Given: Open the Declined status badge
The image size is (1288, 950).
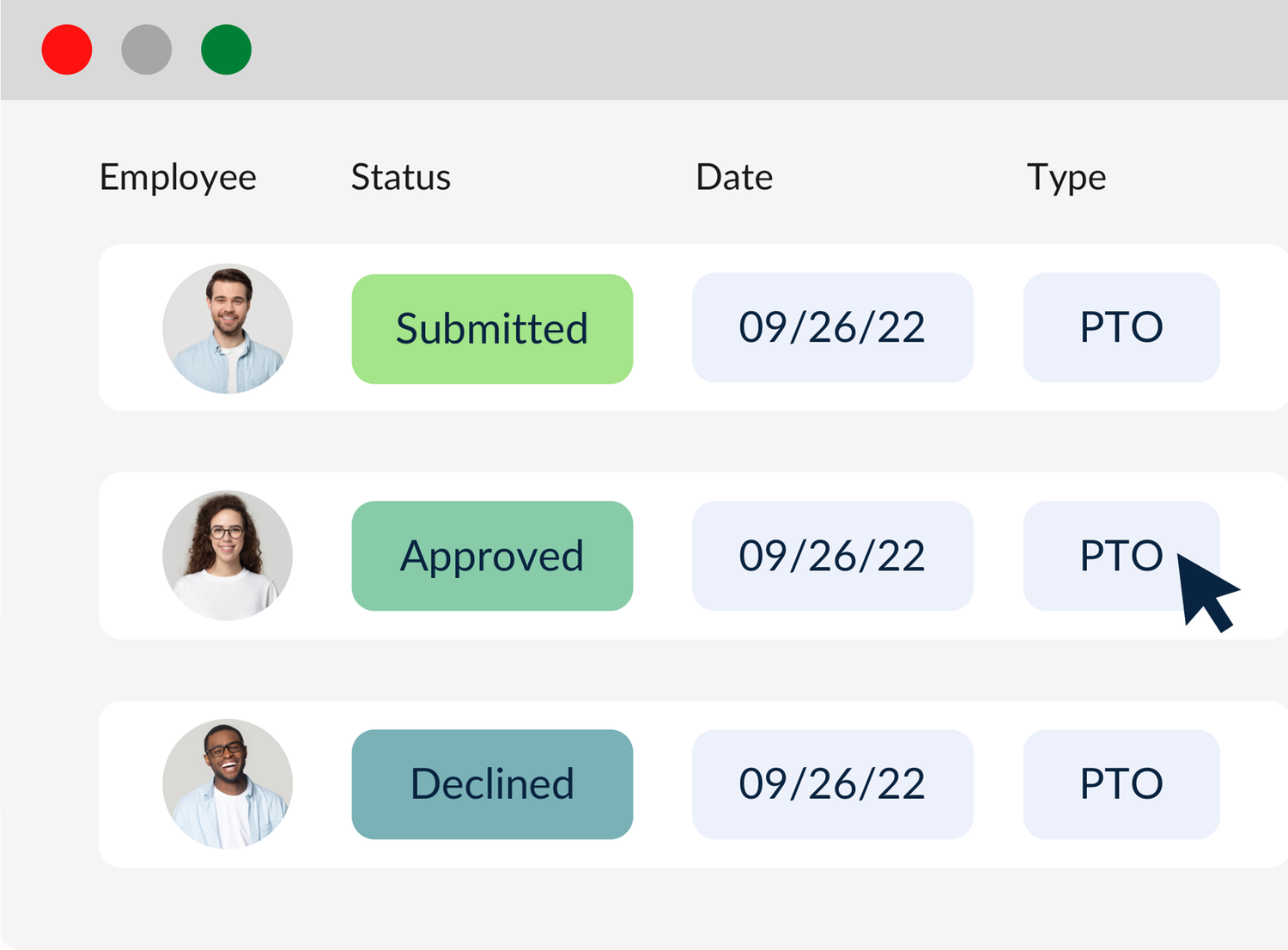Looking at the screenshot, I should 492,784.
